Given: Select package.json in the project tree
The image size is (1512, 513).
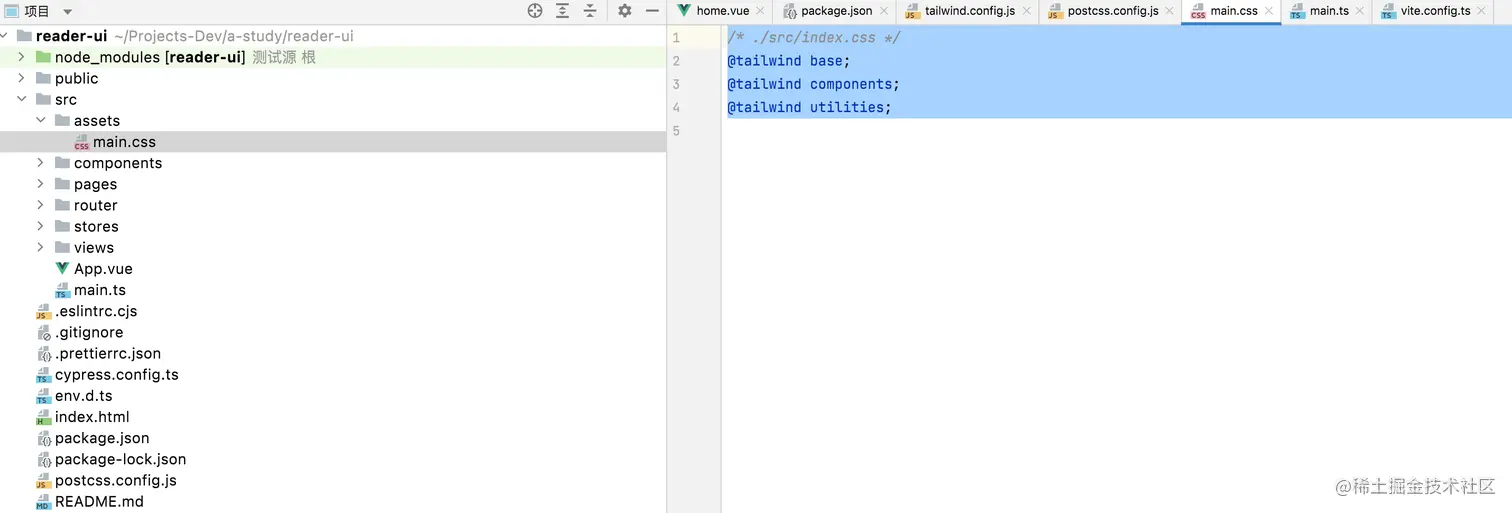Looking at the screenshot, I should (x=102, y=438).
